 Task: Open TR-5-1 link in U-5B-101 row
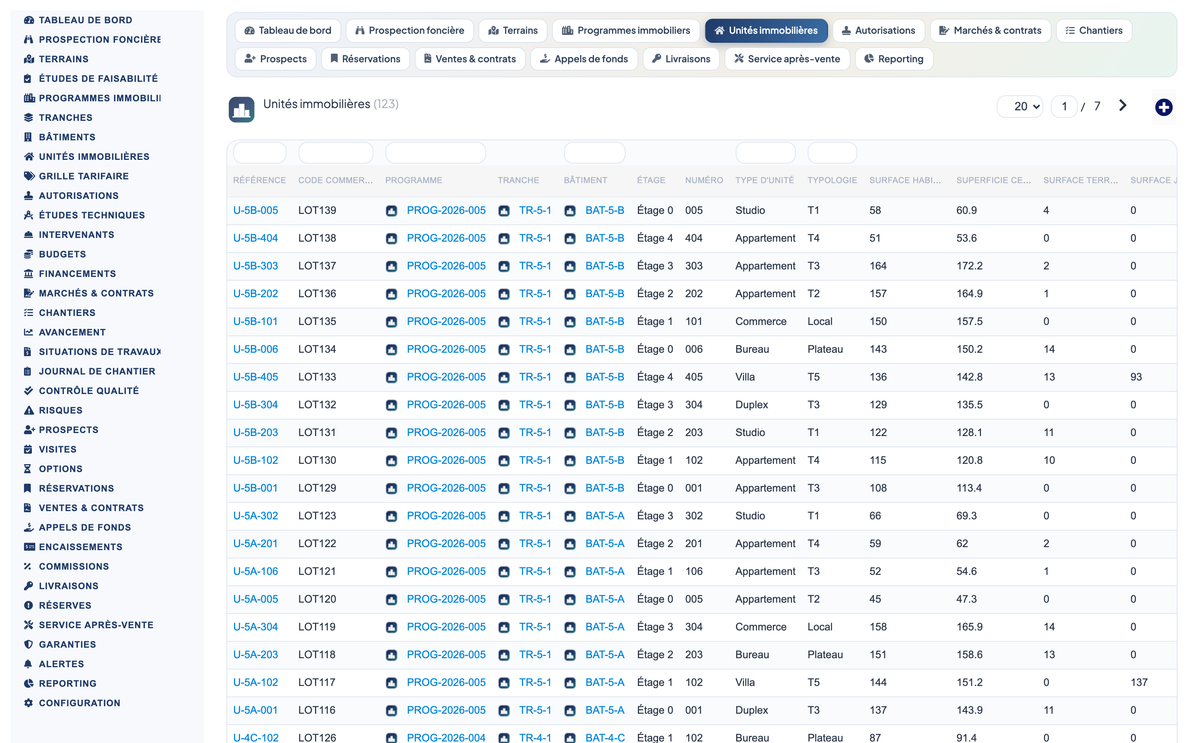click(535, 322)
